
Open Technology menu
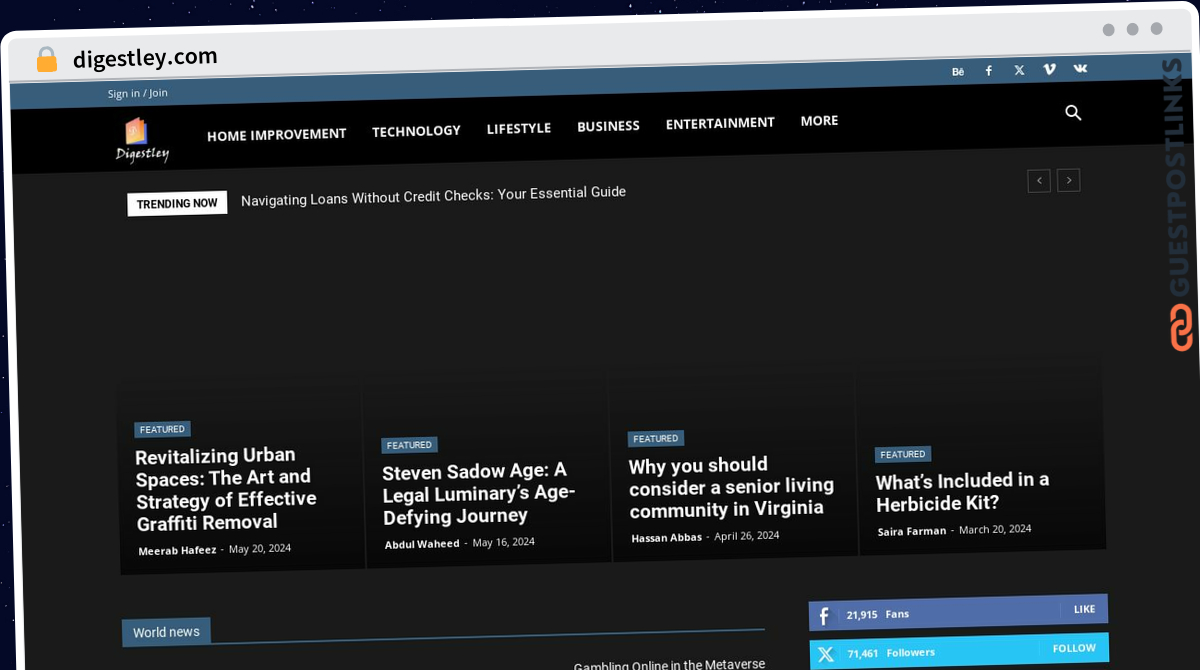pyautogui.click(x=416, y=131)
